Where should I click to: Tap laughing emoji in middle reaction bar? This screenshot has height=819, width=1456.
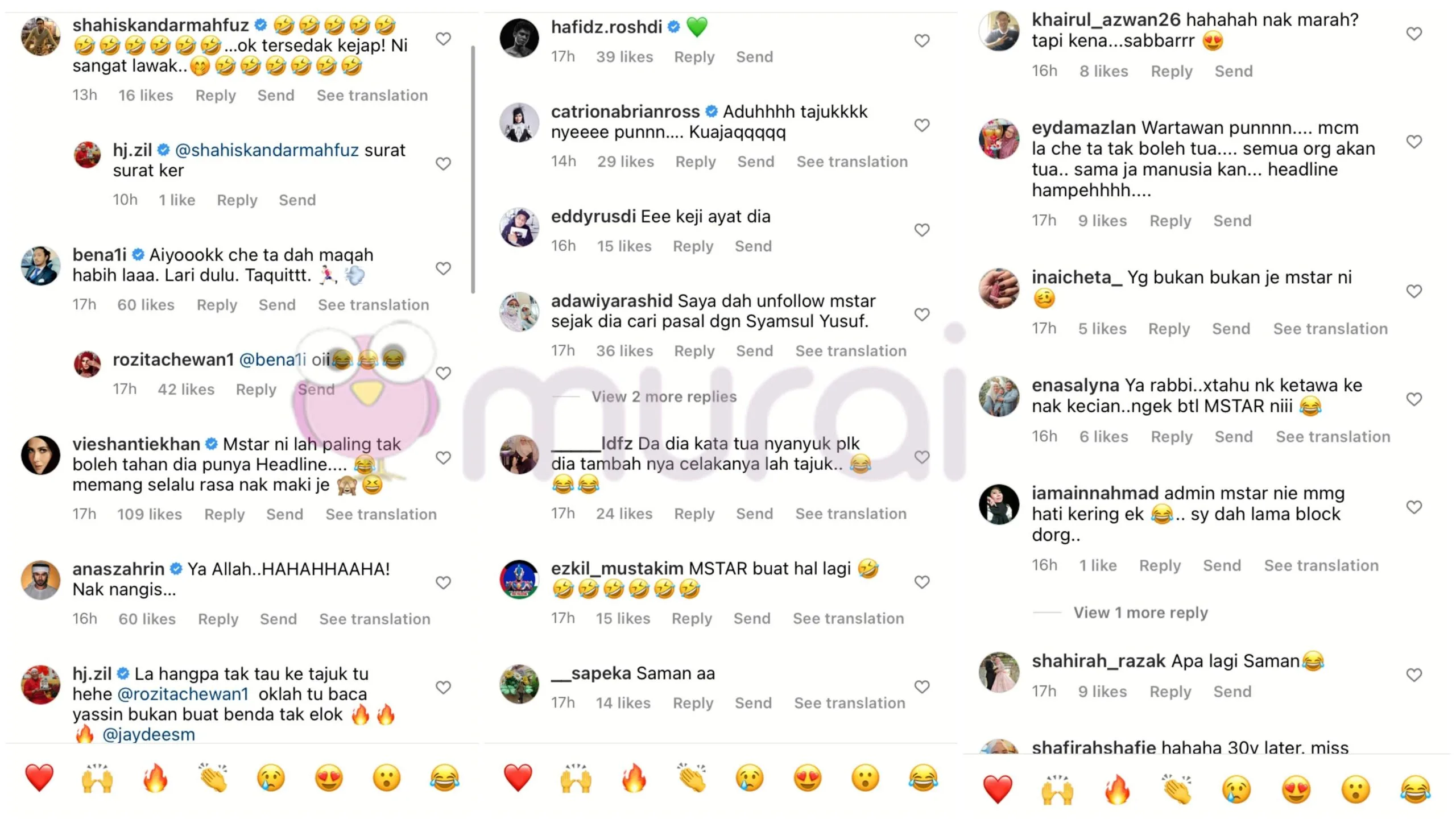[923, 778]
